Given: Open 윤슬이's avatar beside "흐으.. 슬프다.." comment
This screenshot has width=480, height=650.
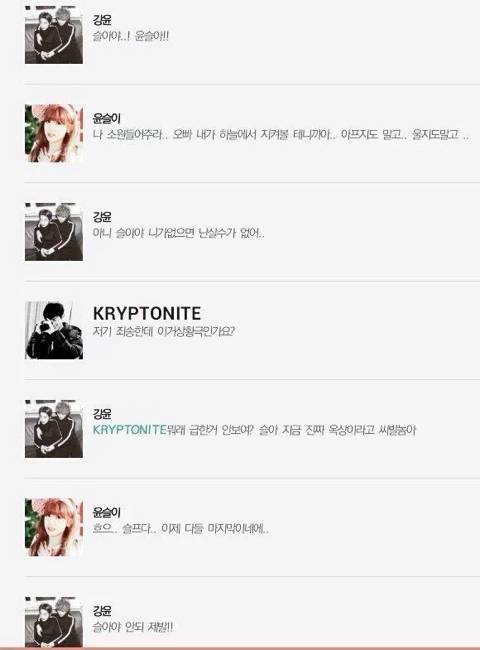Looking at the screenshot, I should [54, 527].
